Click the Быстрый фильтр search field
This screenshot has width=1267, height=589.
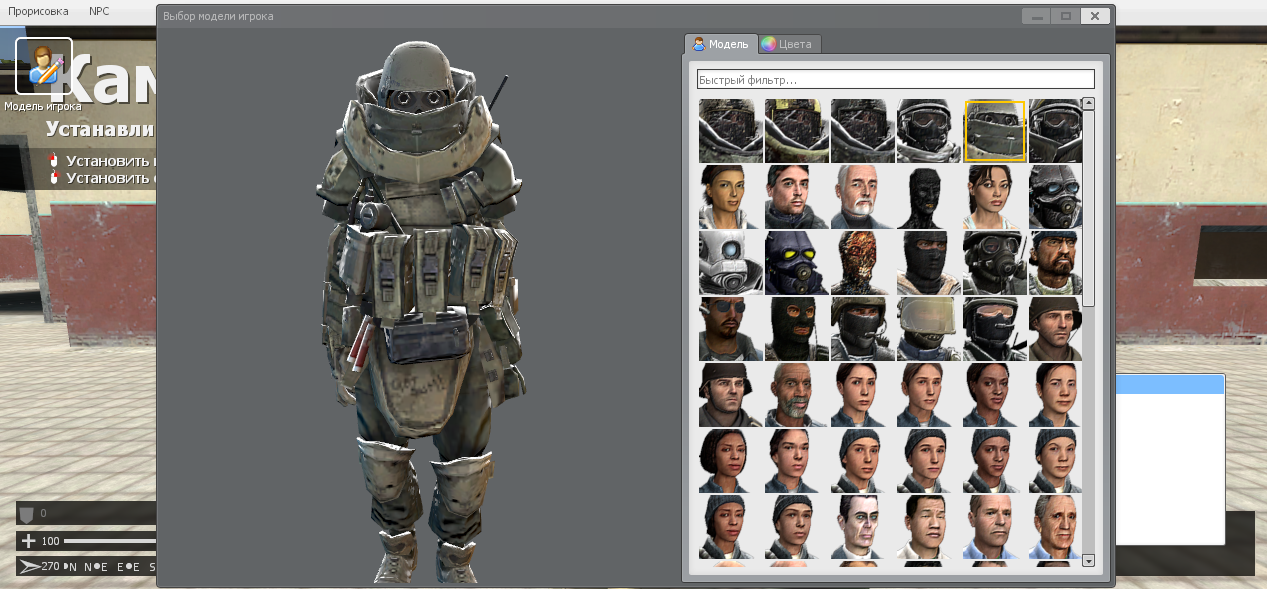[x=895, y=78]
